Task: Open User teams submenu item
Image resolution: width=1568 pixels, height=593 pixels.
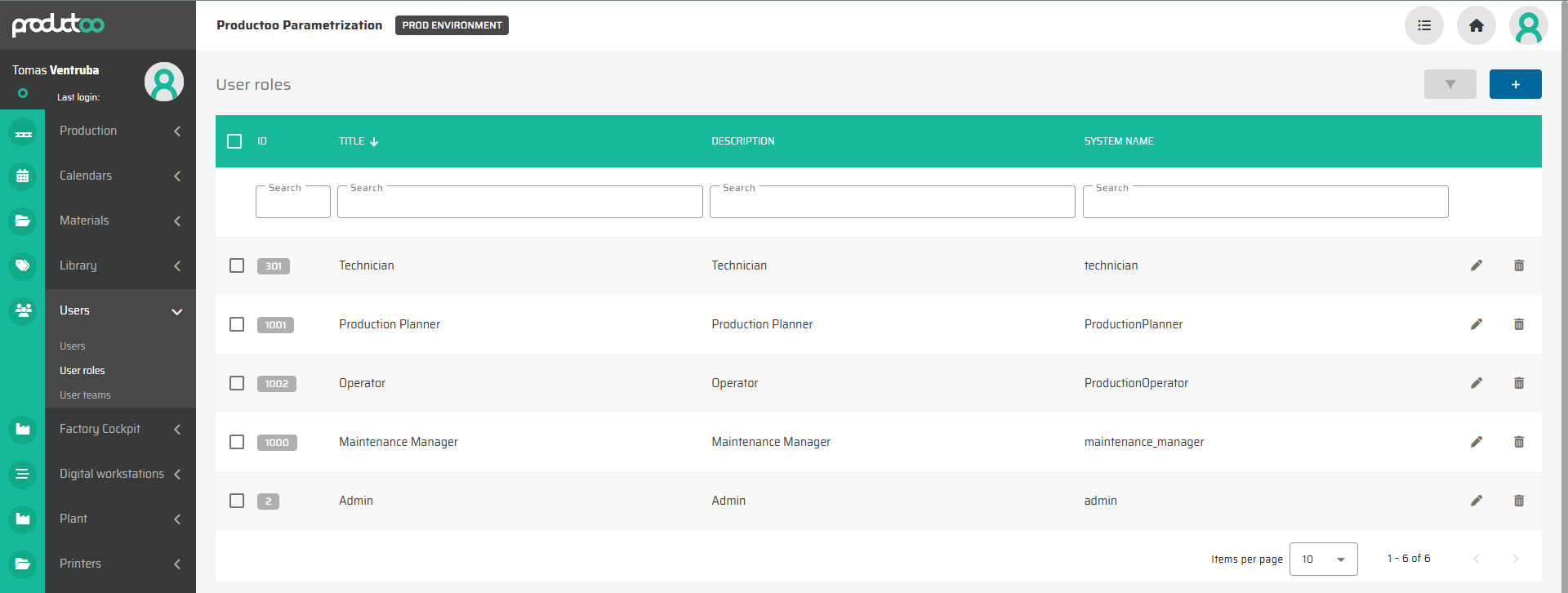Action: (85, 395)
